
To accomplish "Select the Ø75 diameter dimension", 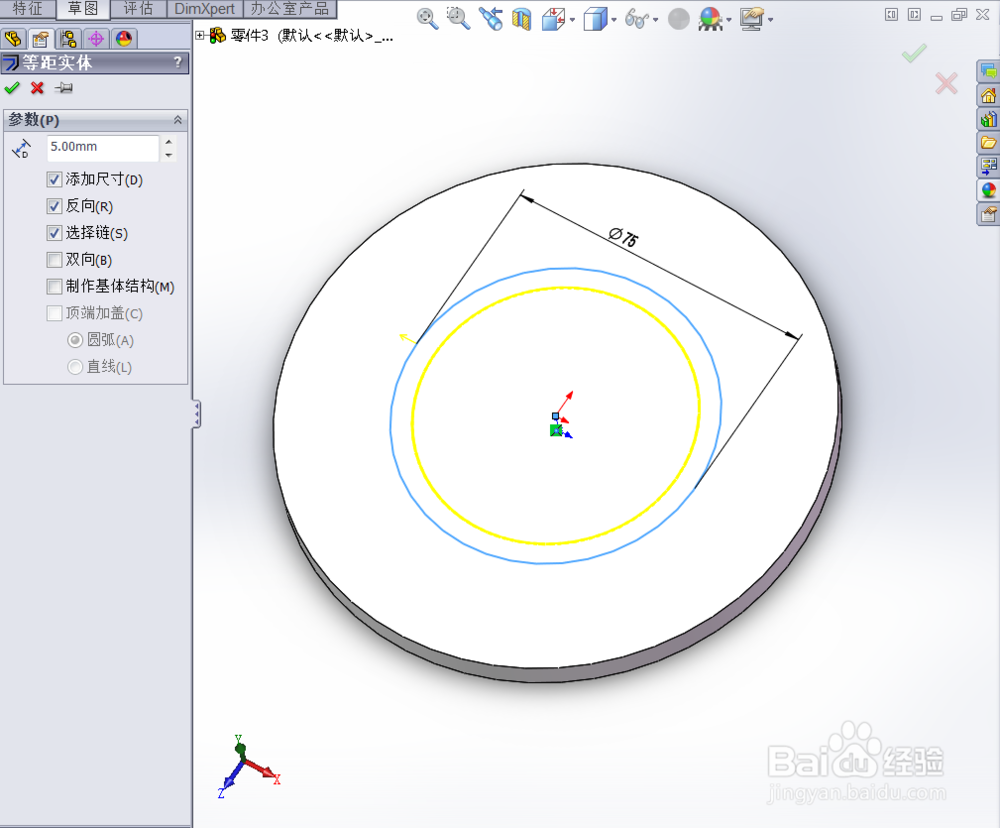I will click(x=623, y=238).
